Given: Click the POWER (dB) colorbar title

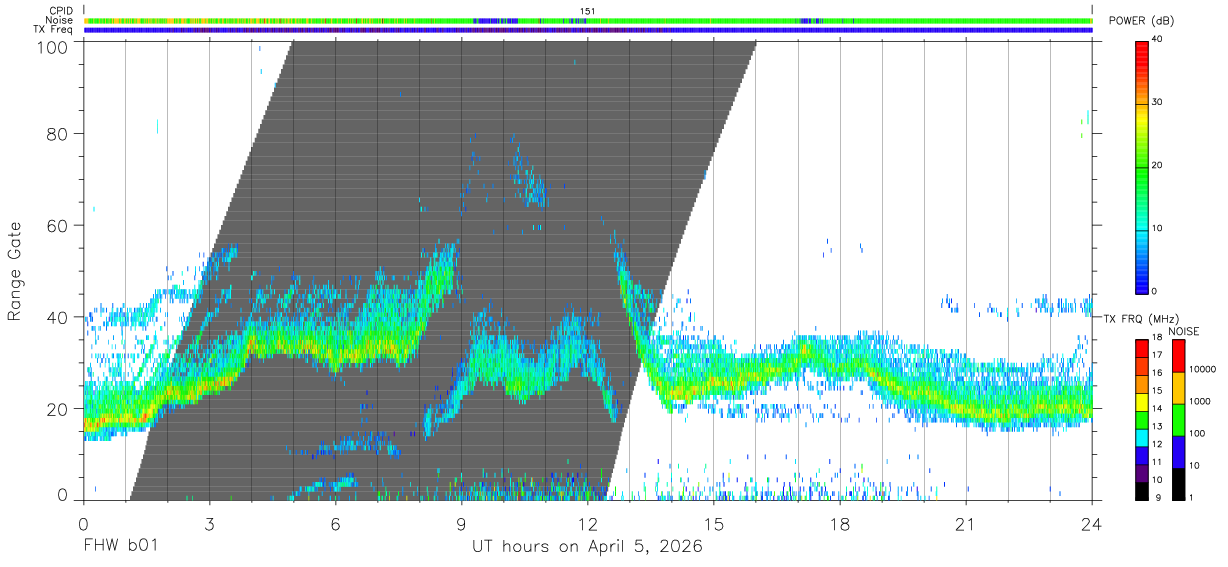Looking at the screenshot, I should tap(1141, 21).
